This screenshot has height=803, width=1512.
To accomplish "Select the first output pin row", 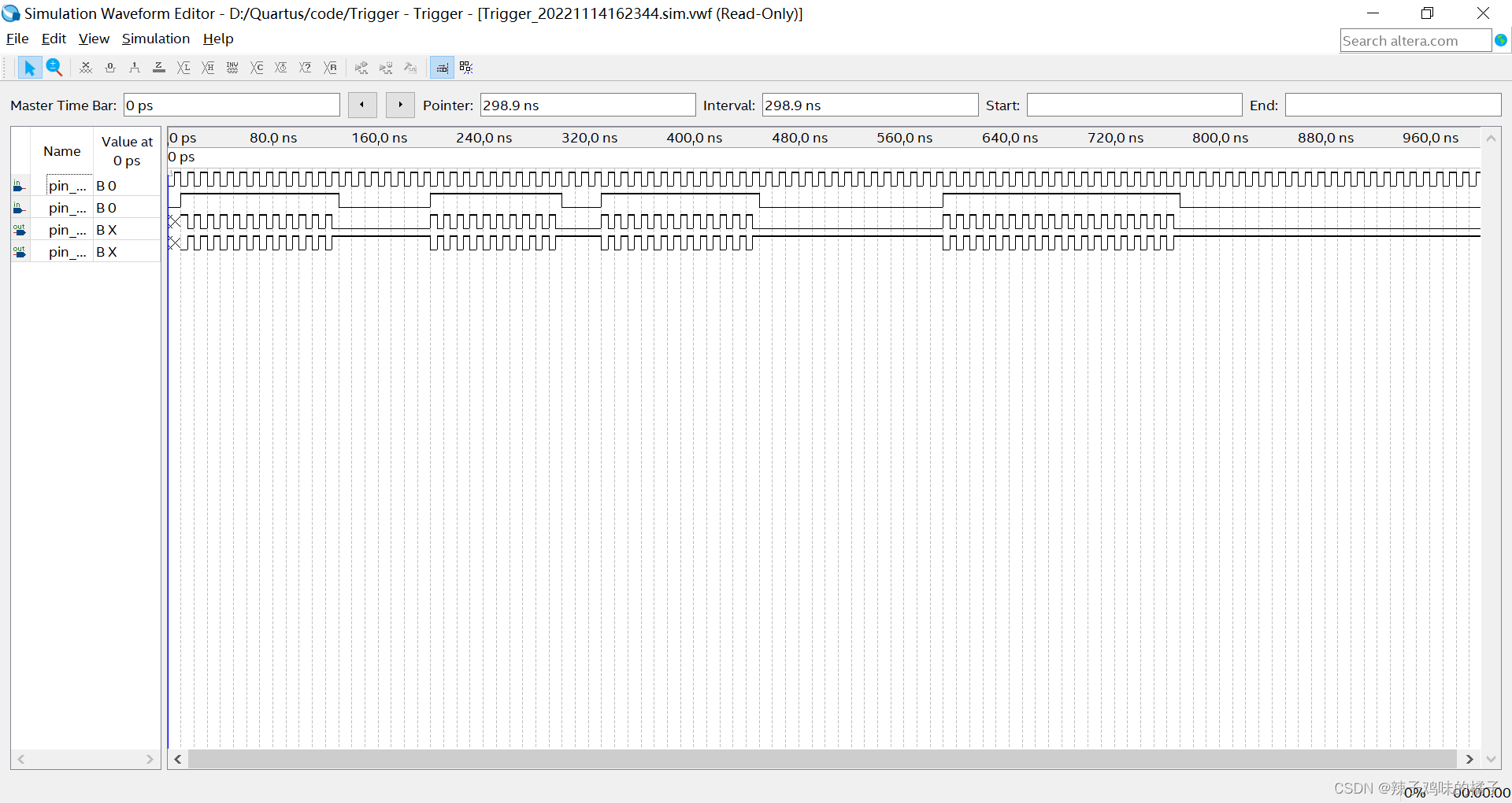I will pos(86,230).
